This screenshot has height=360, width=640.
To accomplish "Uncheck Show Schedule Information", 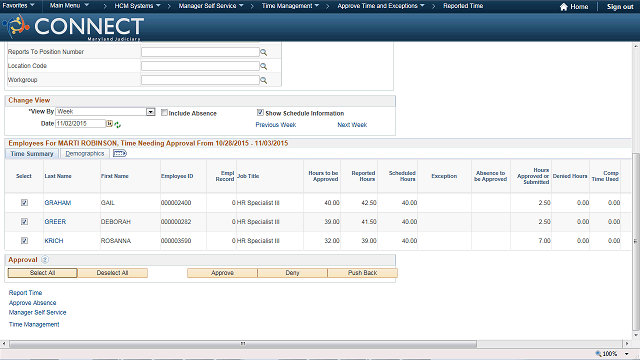I will [260, 112].
